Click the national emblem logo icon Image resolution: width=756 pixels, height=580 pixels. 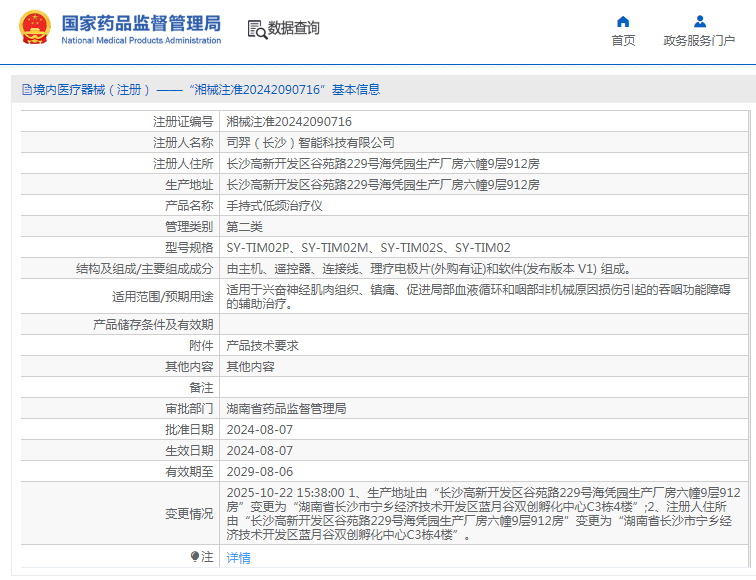33,29
